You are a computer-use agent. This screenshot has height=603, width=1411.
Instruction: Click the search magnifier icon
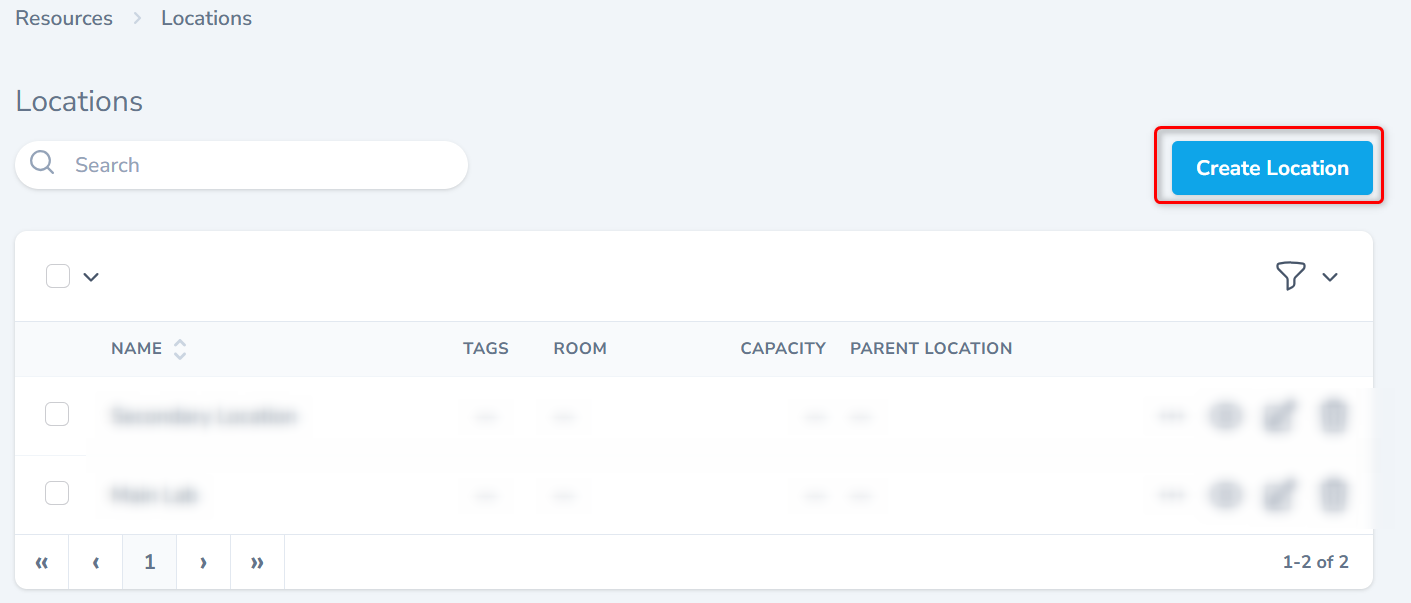pos(42,164)
